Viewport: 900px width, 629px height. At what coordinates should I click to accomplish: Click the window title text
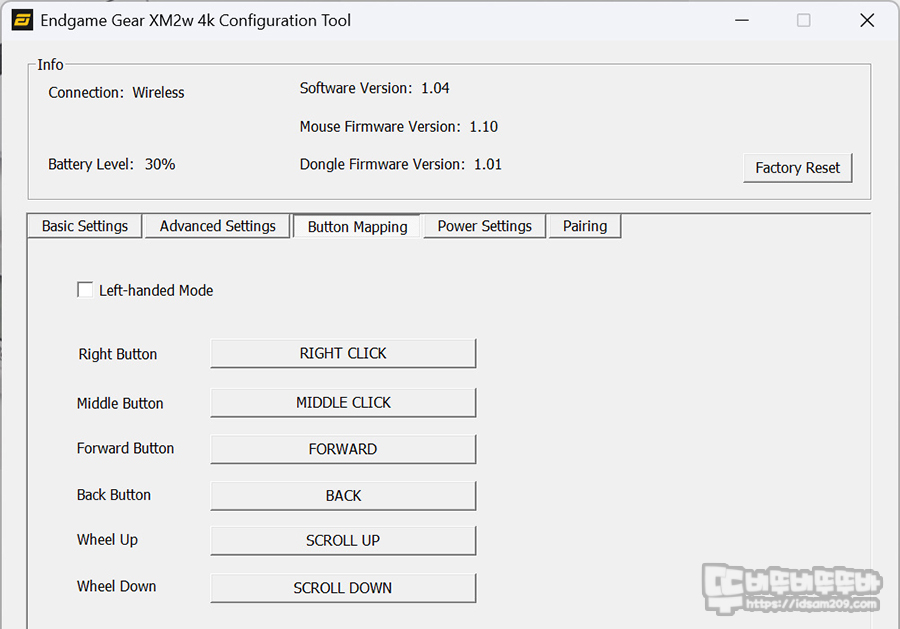(x=195, y=21)
